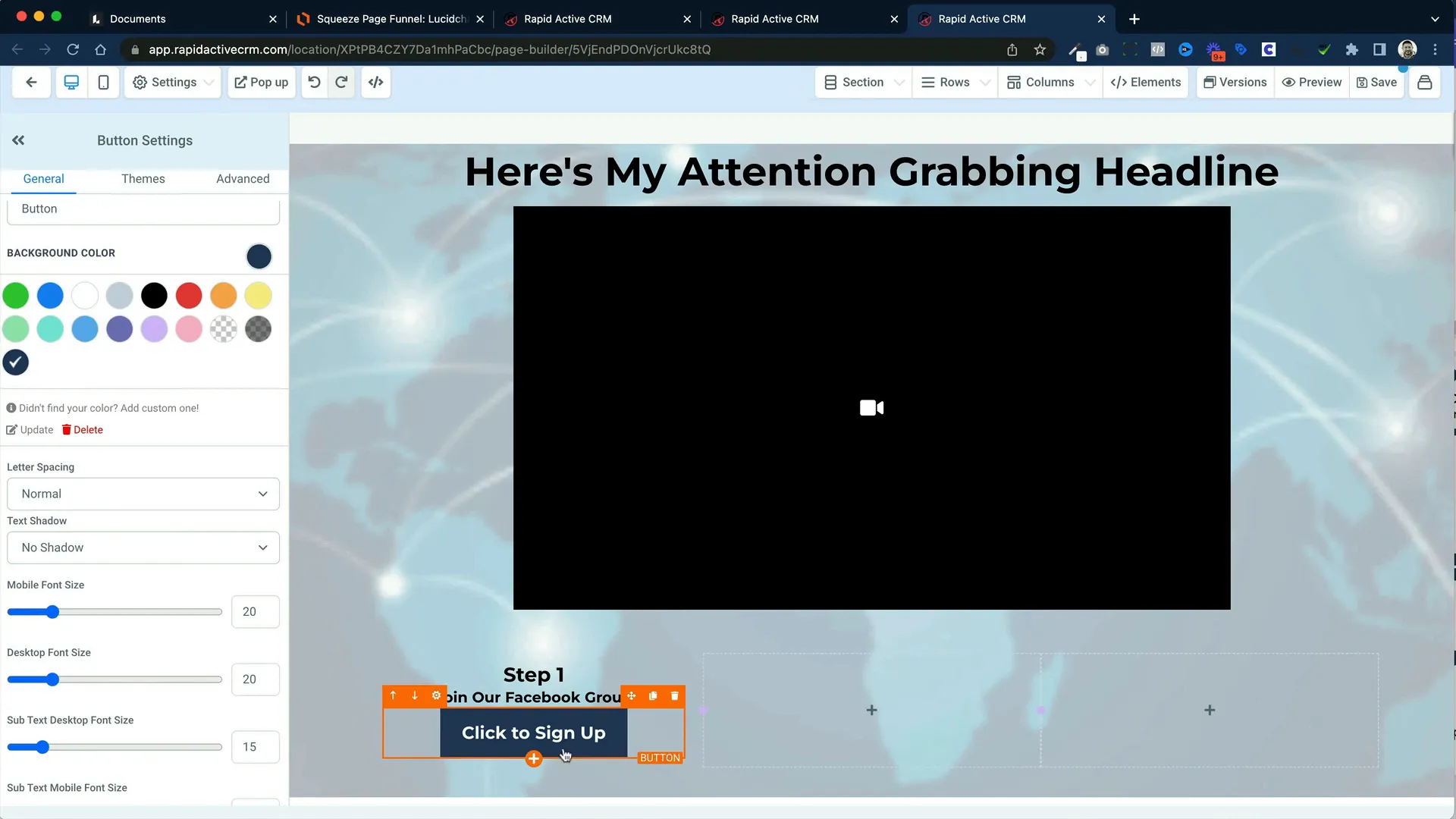Open Chrome three-dot menu
Image resolution: width=1456 pixels, height=819 pixels.
pyautogui.click(x=1435, y=49)
